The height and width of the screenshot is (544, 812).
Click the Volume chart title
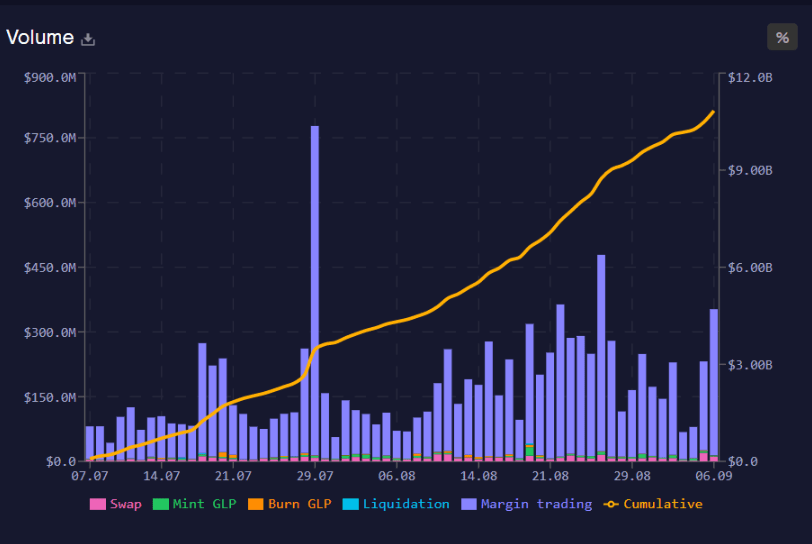pos(40,38)
